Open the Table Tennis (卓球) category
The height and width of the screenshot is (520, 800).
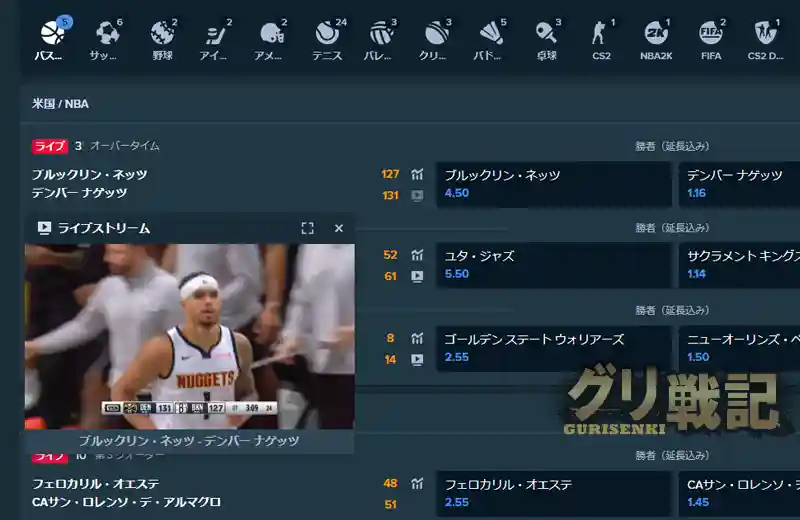[545, 39]
